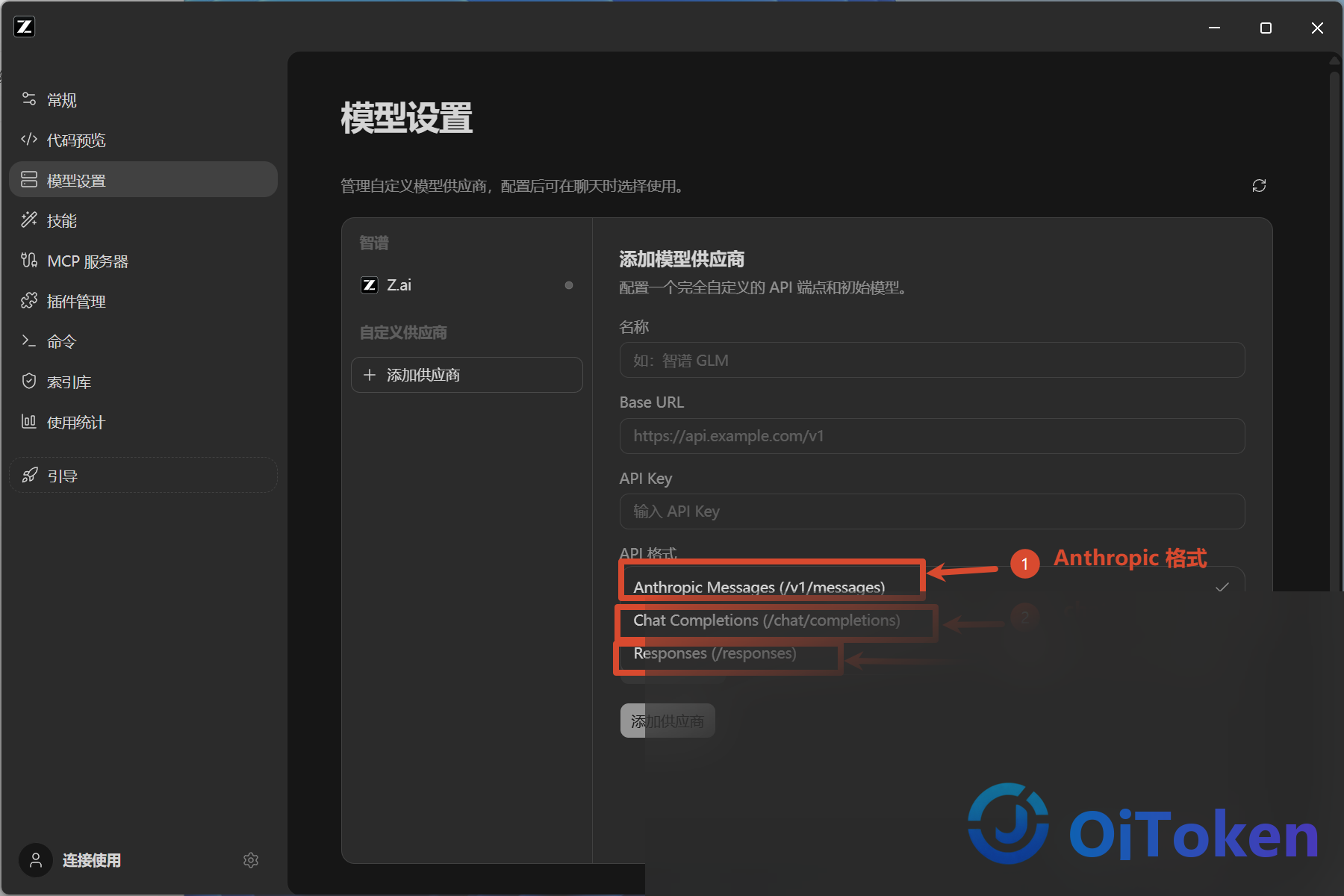The height and width of the screenshot is (896, 1344).
Task: Maximize the application window
Action: [1266, 28]
